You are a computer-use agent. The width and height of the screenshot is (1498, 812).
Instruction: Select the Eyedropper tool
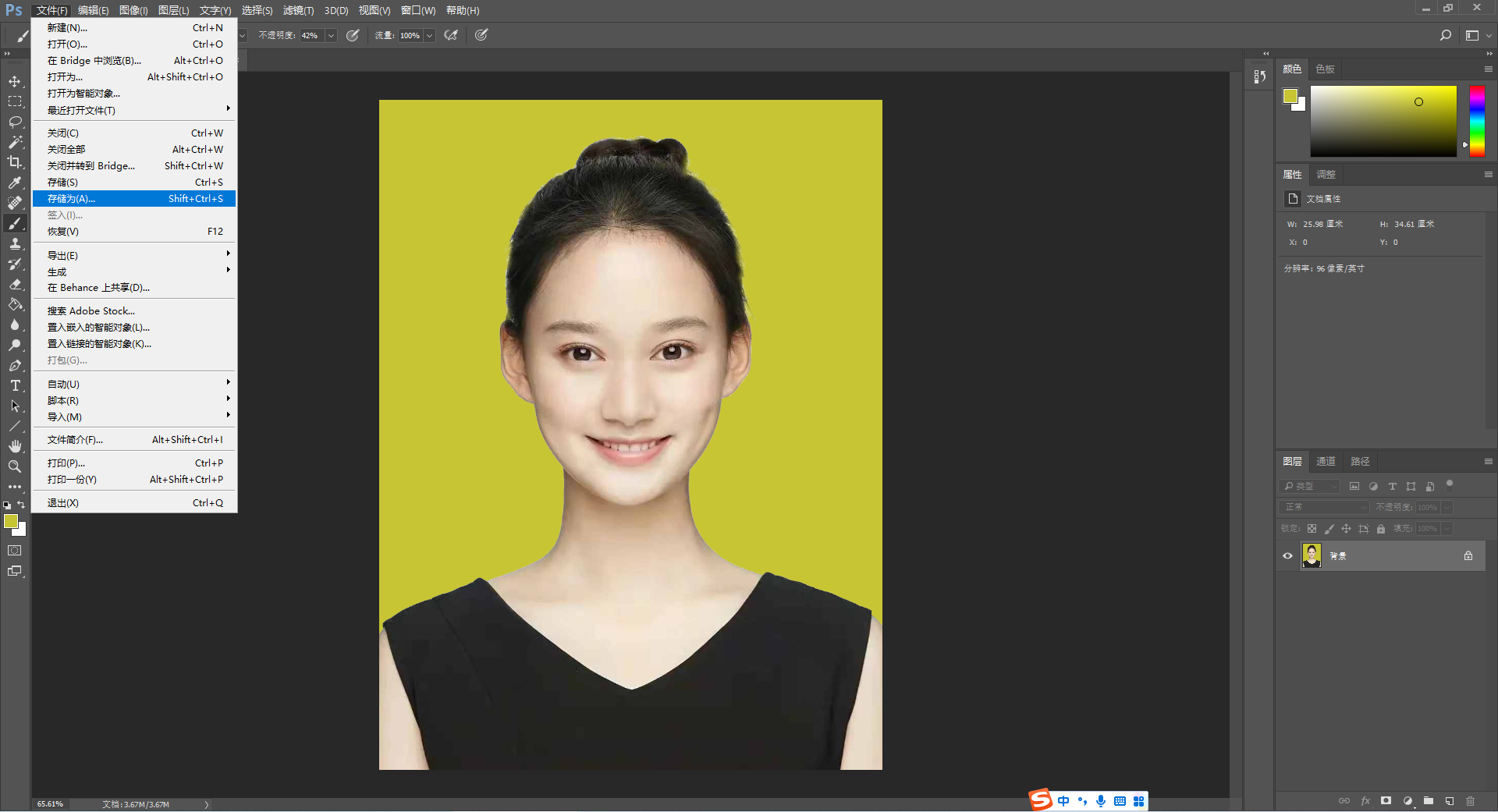pos(15,183)
